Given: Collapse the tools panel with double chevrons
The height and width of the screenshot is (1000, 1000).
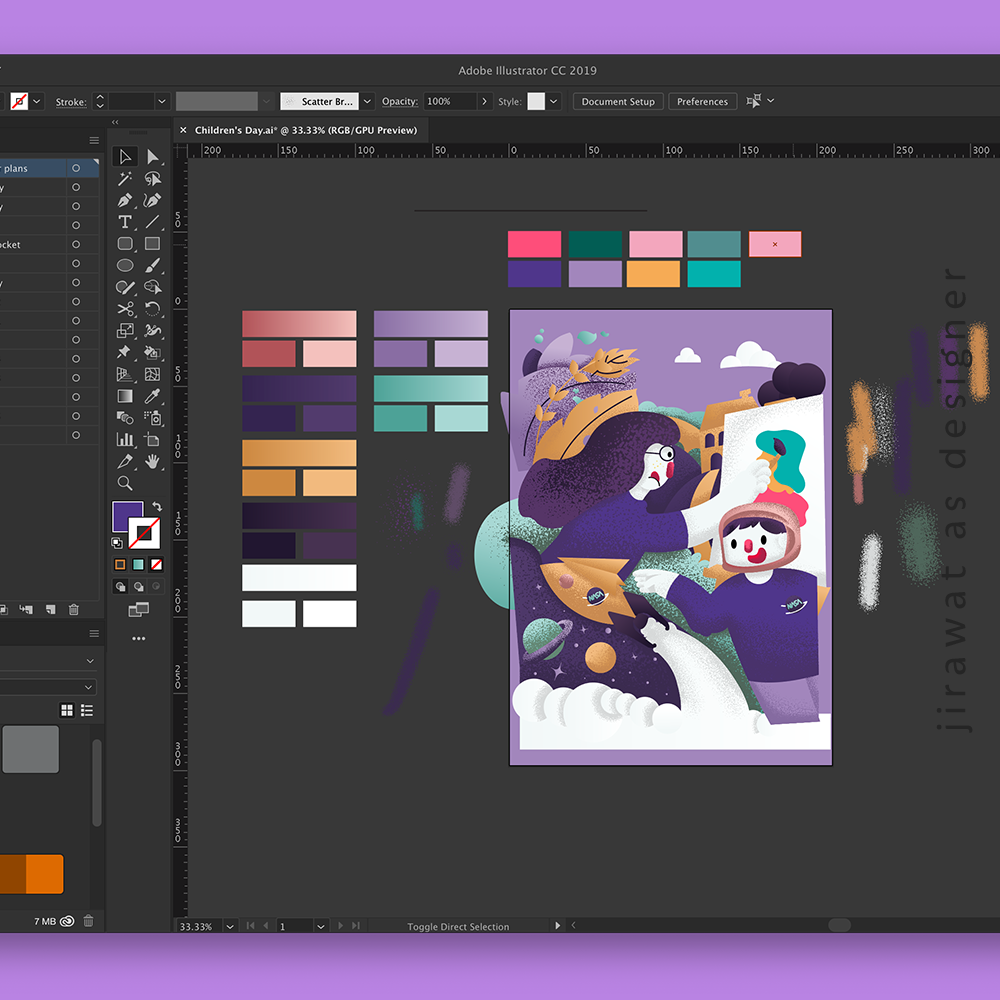Looking at the screenshot, I should [115, 122].
